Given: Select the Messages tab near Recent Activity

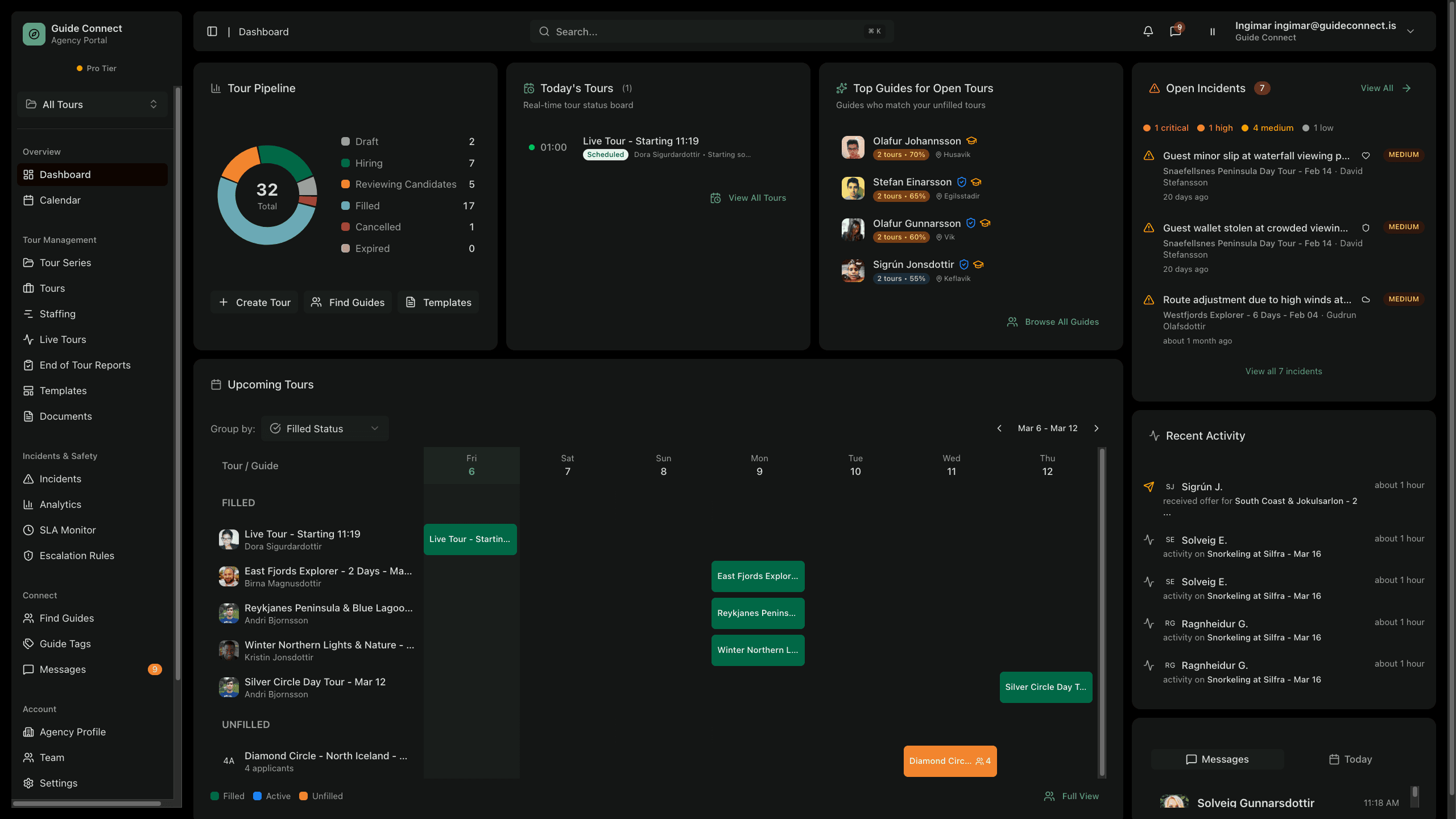Looking at the screenshot, I should coord(1217,759).
